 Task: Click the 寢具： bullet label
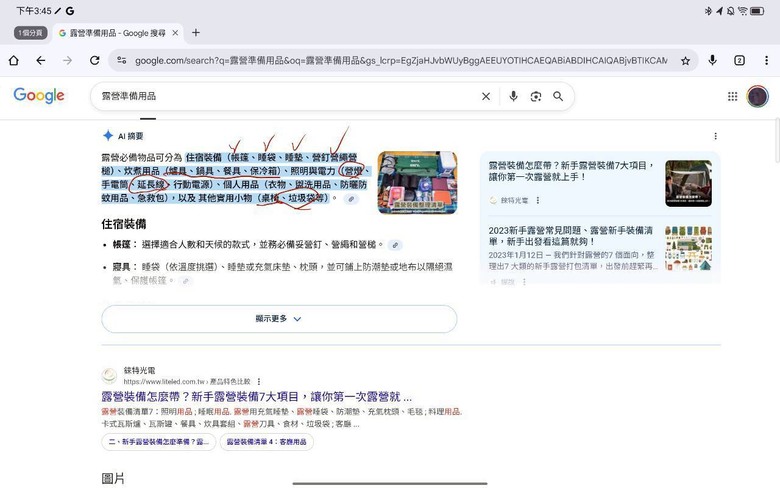125,267
